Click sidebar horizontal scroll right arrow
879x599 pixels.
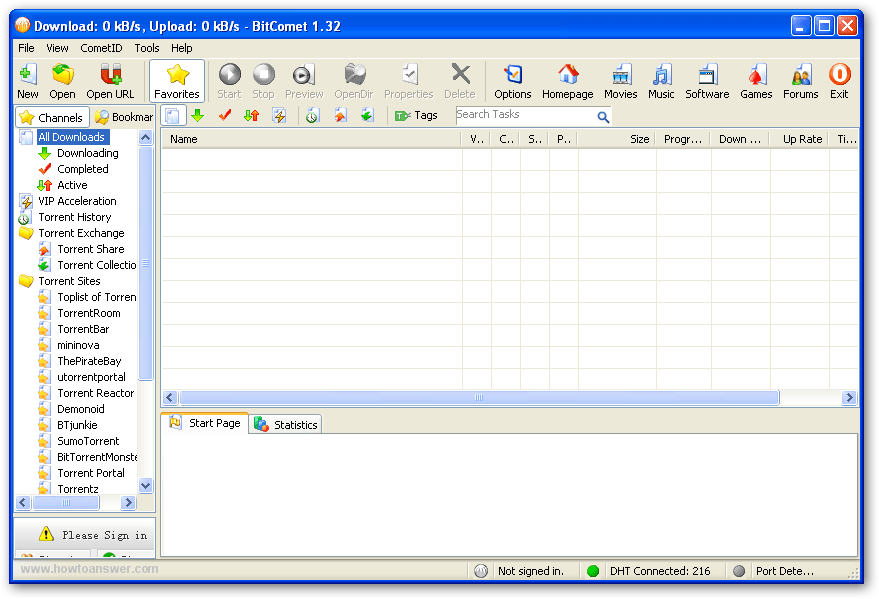(x=128, y=502)
